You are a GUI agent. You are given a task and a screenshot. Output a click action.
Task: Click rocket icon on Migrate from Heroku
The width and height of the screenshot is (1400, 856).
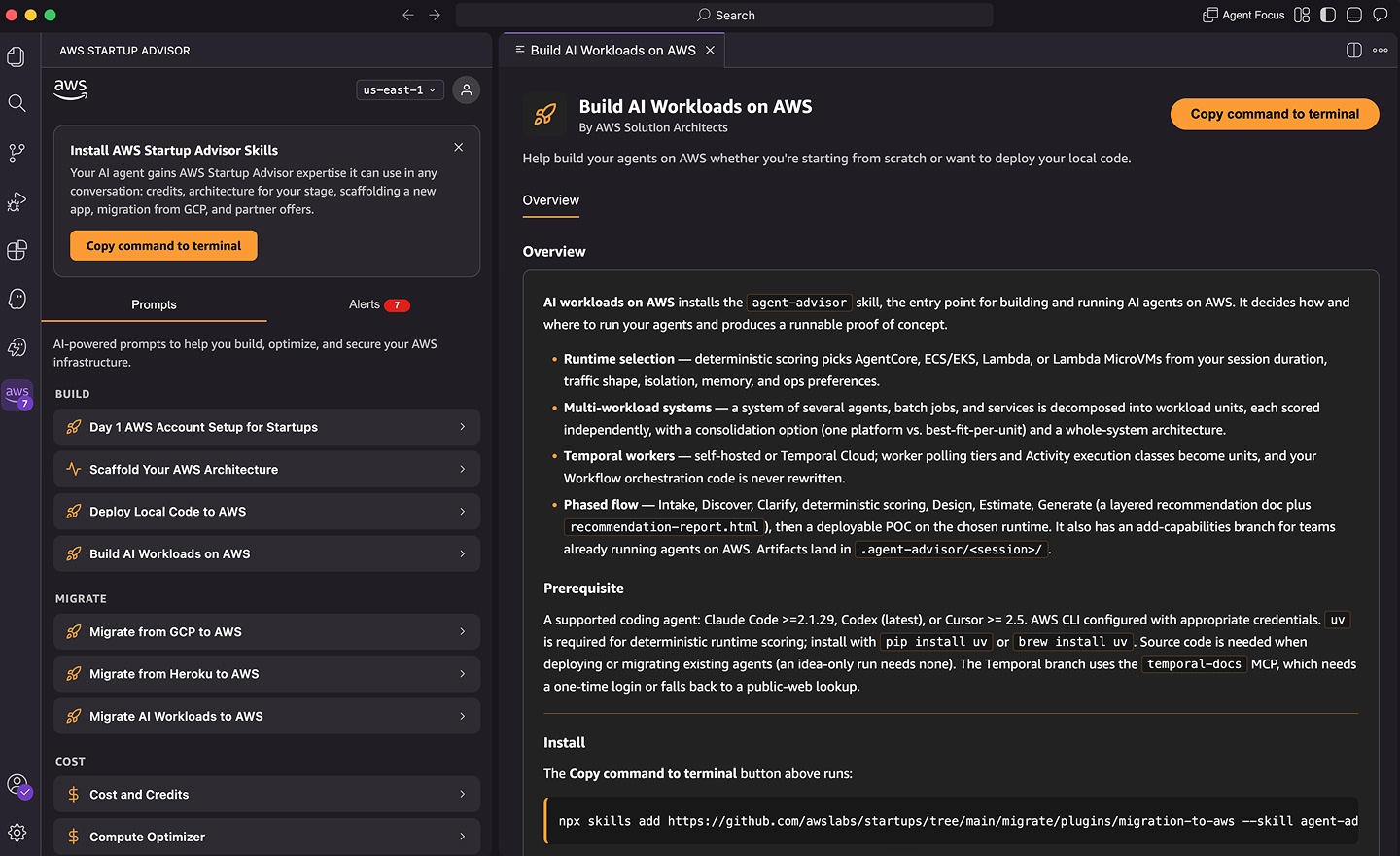[x=73, y=673]
